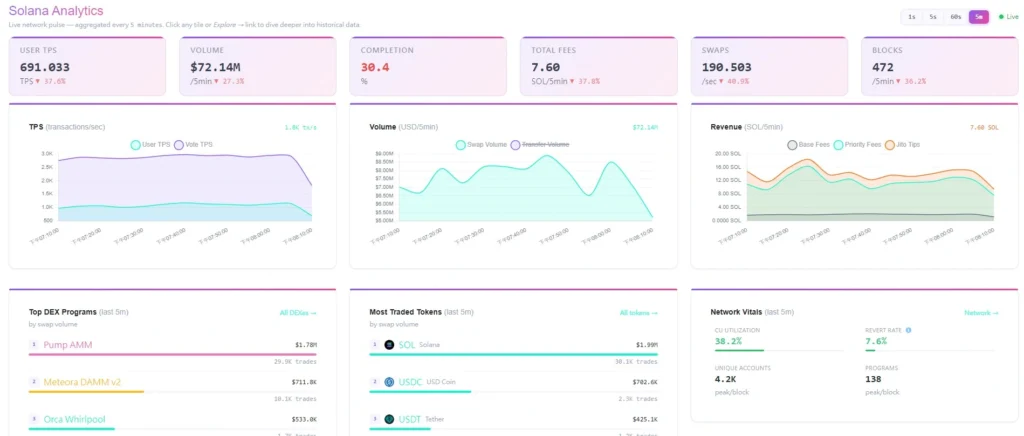The width and height of the screenshot is (1024, 436).
Task: Open the Network link in Network Vitals
Action: pyautogui.click(x=981, y=313)
